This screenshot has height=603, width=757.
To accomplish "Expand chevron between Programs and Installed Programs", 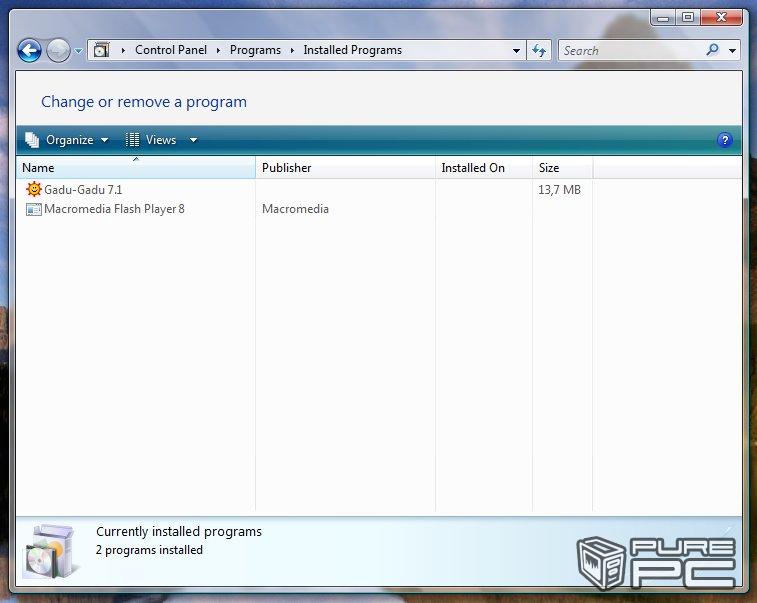I will tap(292, 50).
